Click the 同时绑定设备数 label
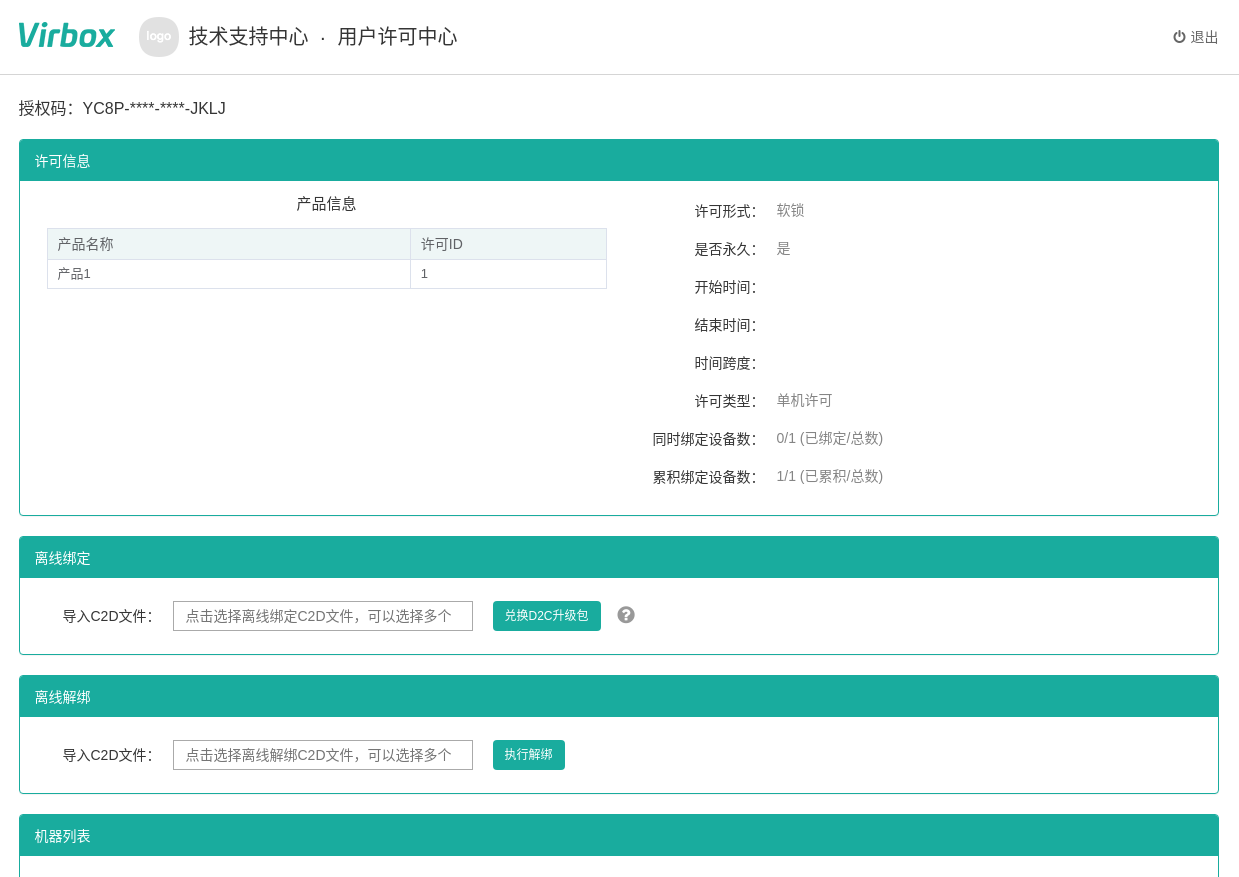 (704, 439)
